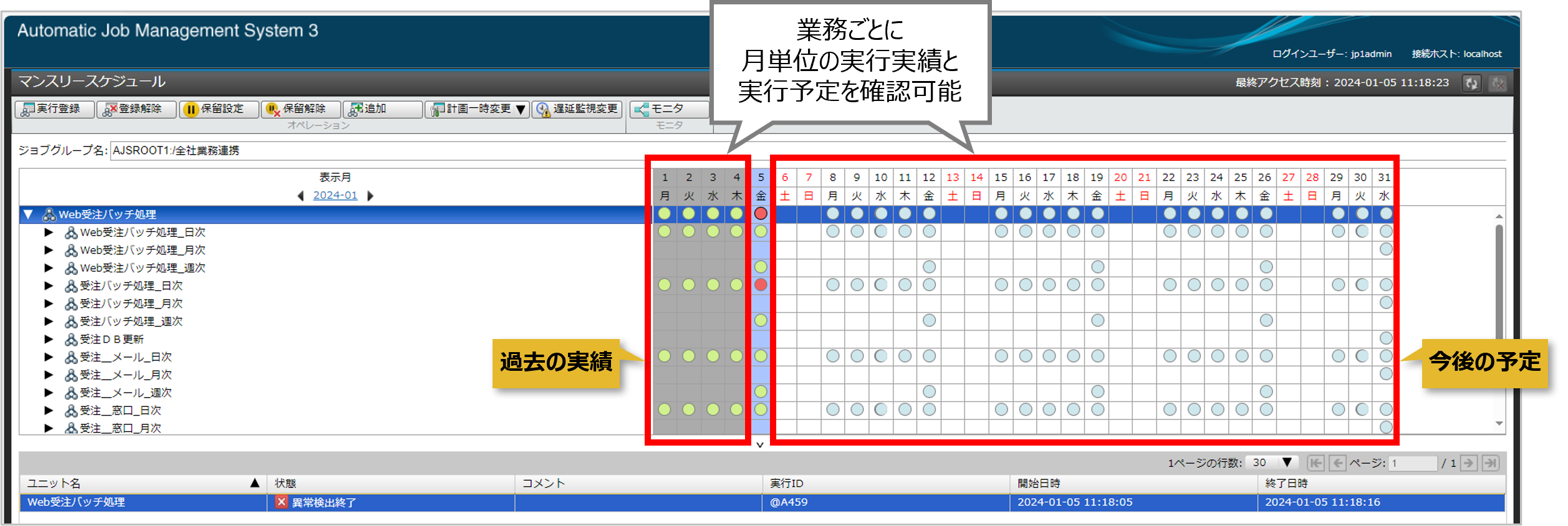Click scheduled circle day 12 for 受注バッチ処理_週次
This screenshot has width=1568, height=526.
point(929,320)
